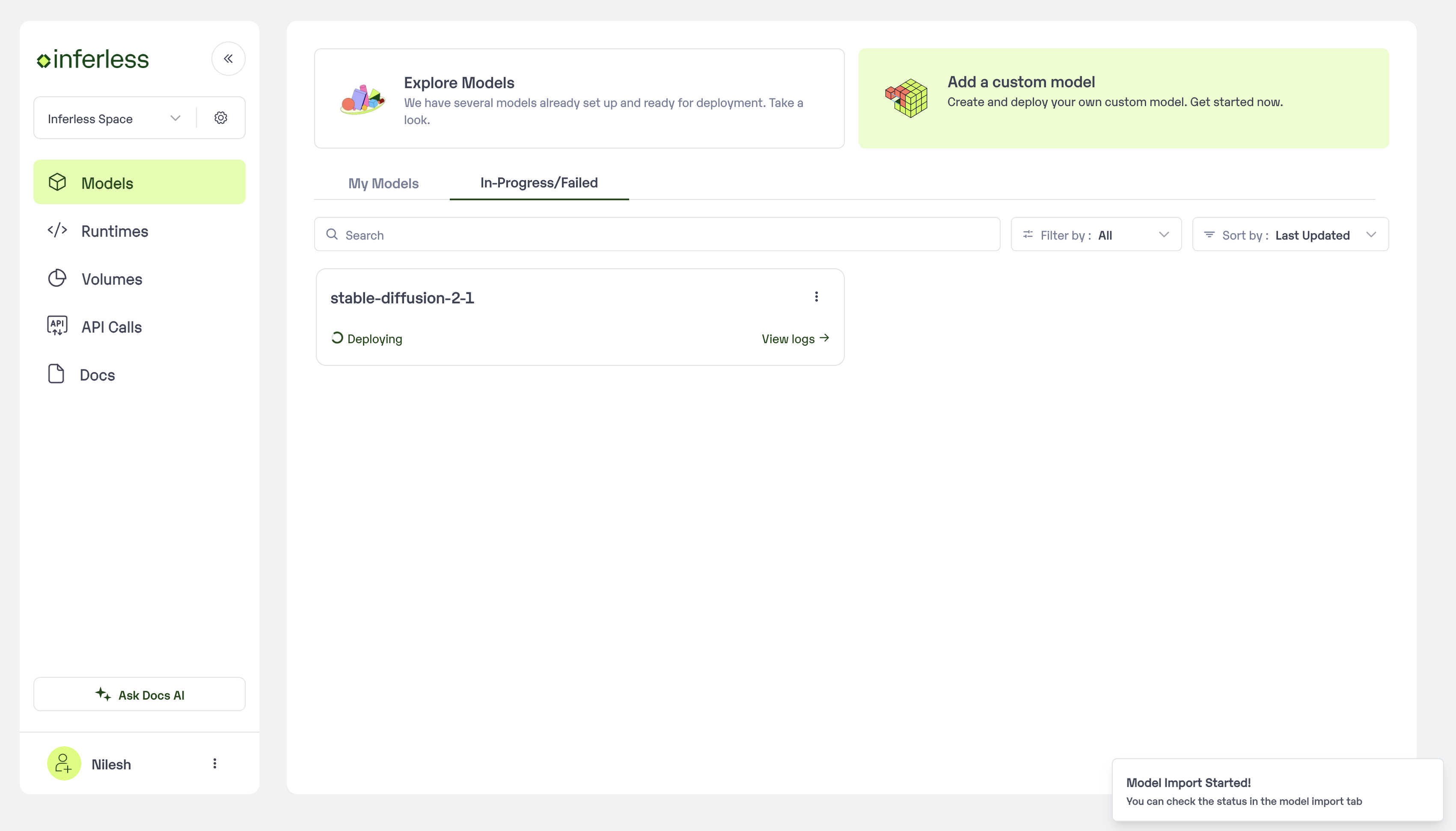Click the Volumes pie-chart icon

pyautogui.click(x=57, y=279)
